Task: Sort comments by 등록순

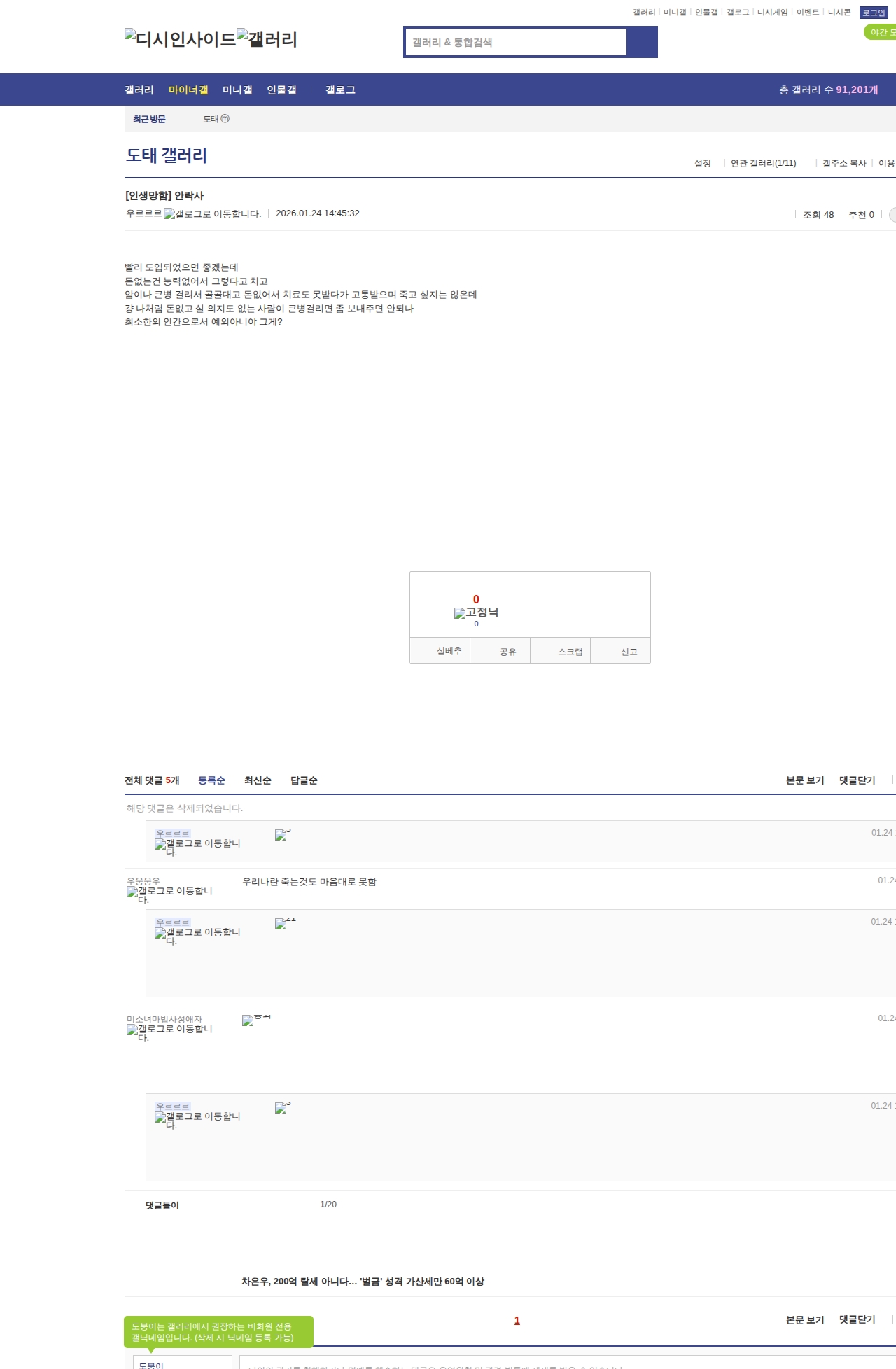Action: [x=211, y=780]
